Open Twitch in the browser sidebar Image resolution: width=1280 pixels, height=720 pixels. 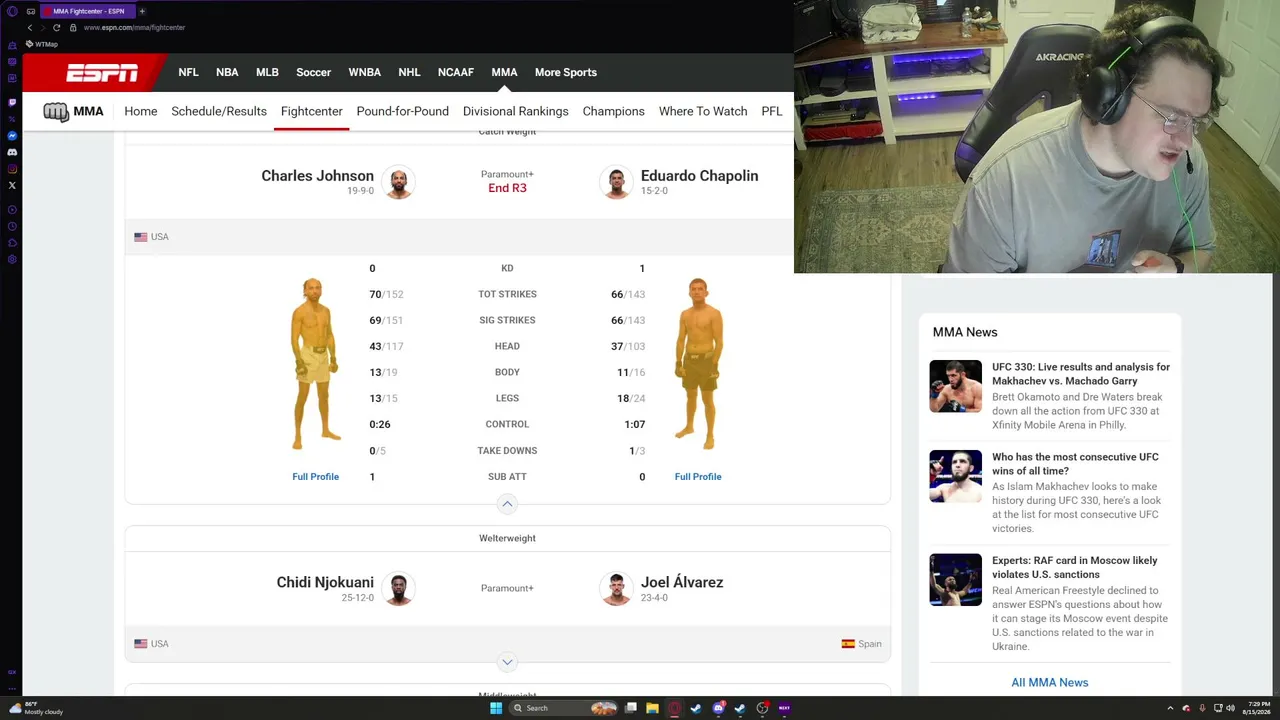point(12,102)
